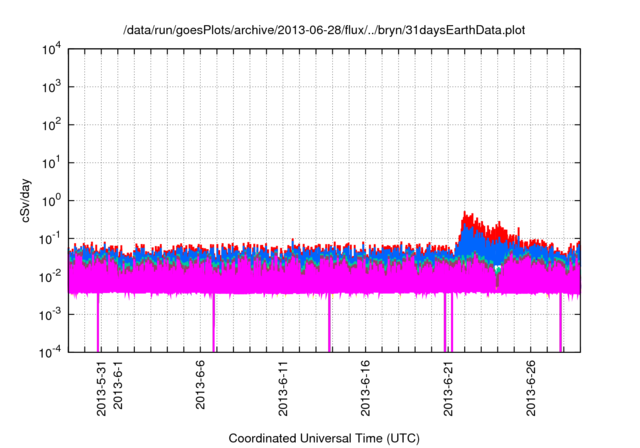Click the 2013-6-6 date label

point(200,385)
